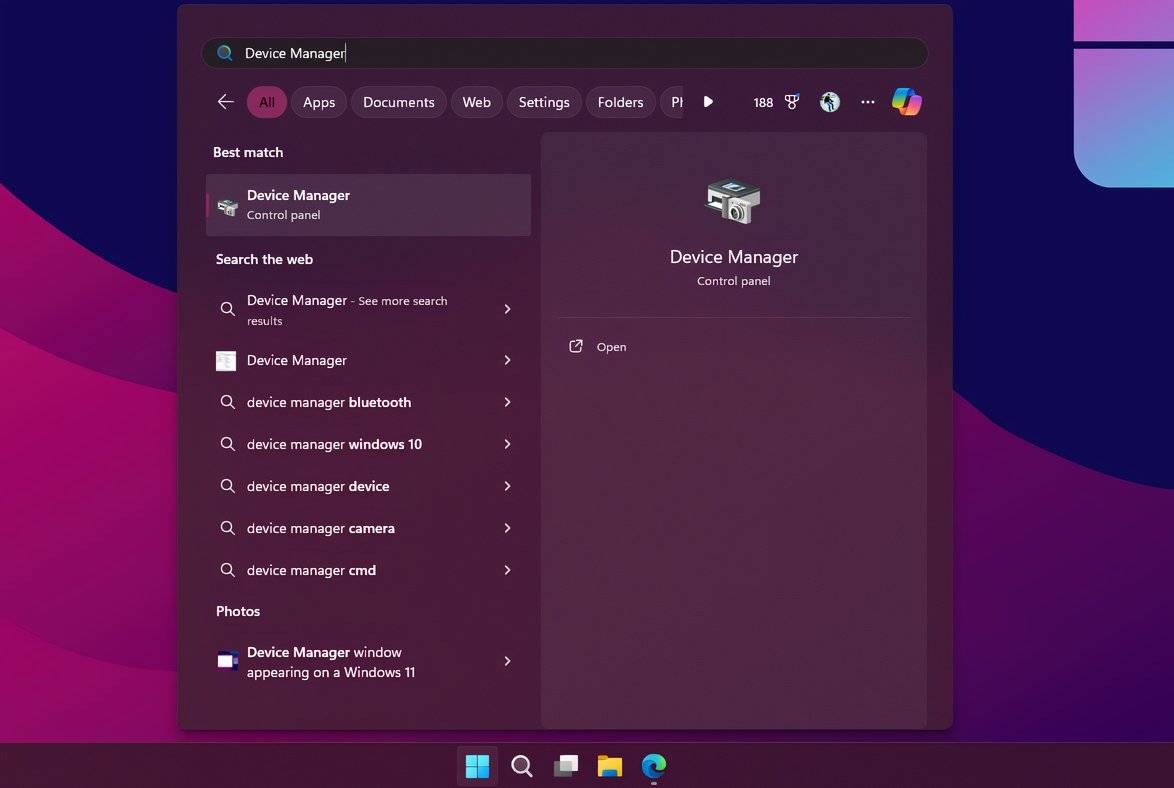
Task: Open the Copilot icon in search header
Action: (906, 102)
